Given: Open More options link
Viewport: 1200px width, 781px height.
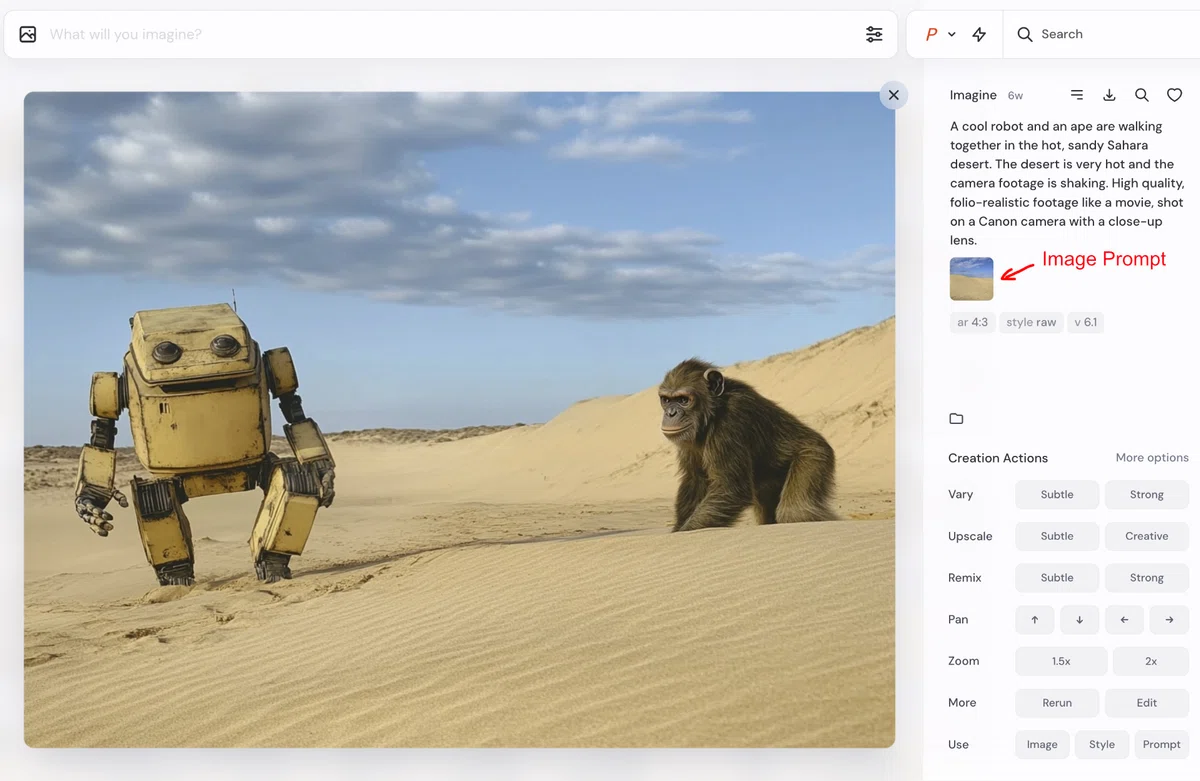Looking at the screenshot, I should pos(1152,458).
